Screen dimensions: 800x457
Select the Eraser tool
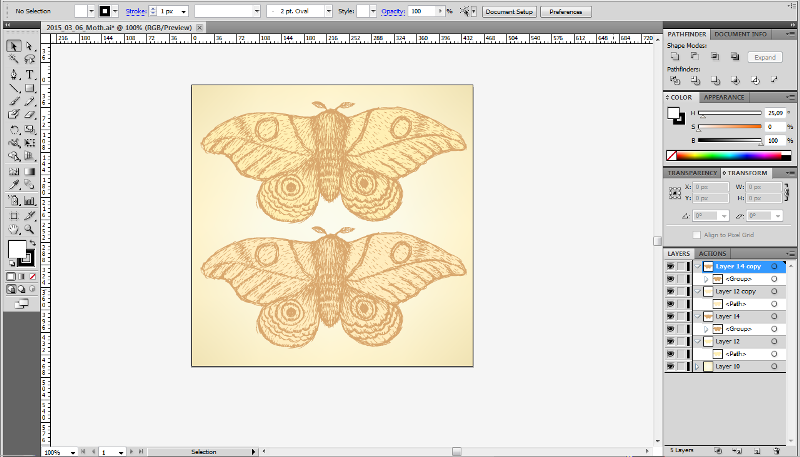point(30,115)
